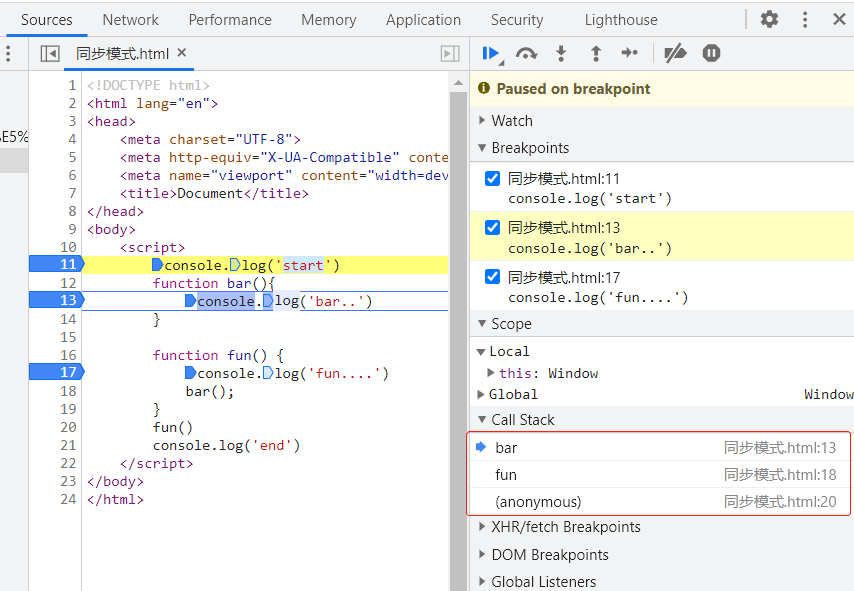Click the Step arrow icon
Screen dimensions: 854x591
[x=630, y=53]
